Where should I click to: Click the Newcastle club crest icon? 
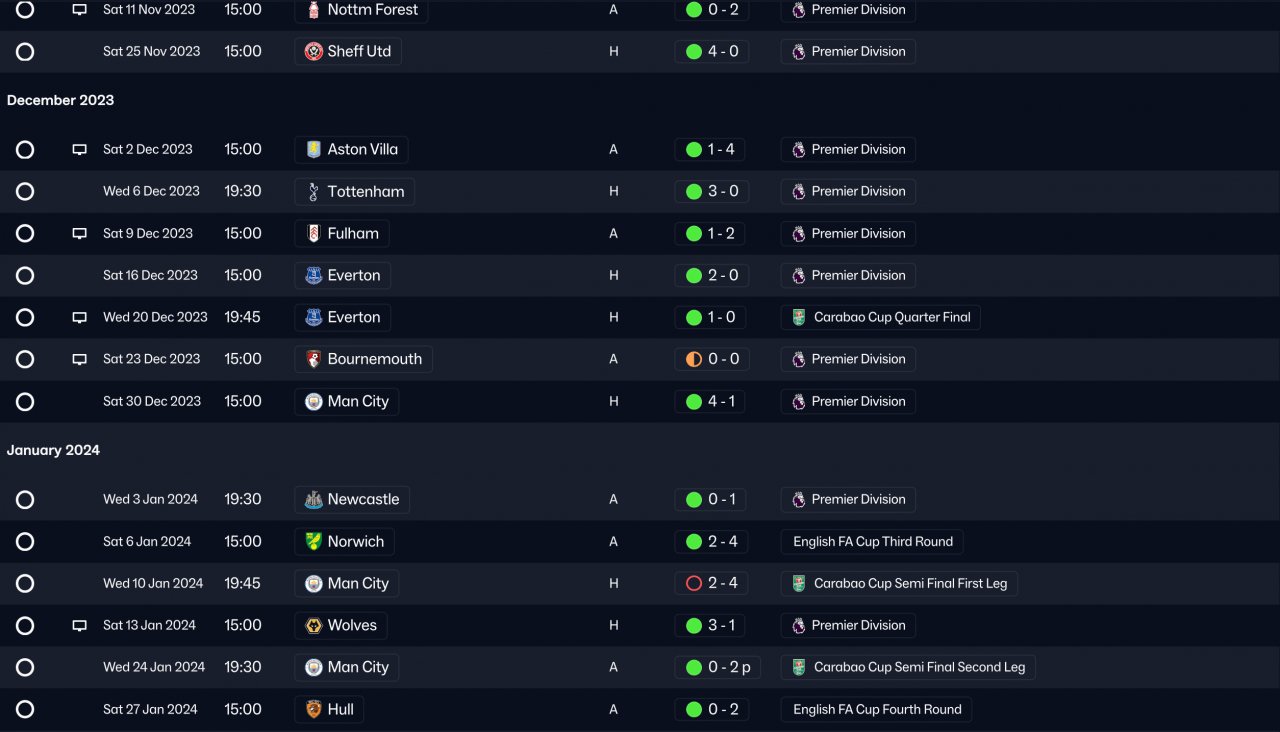coord(314,500)
